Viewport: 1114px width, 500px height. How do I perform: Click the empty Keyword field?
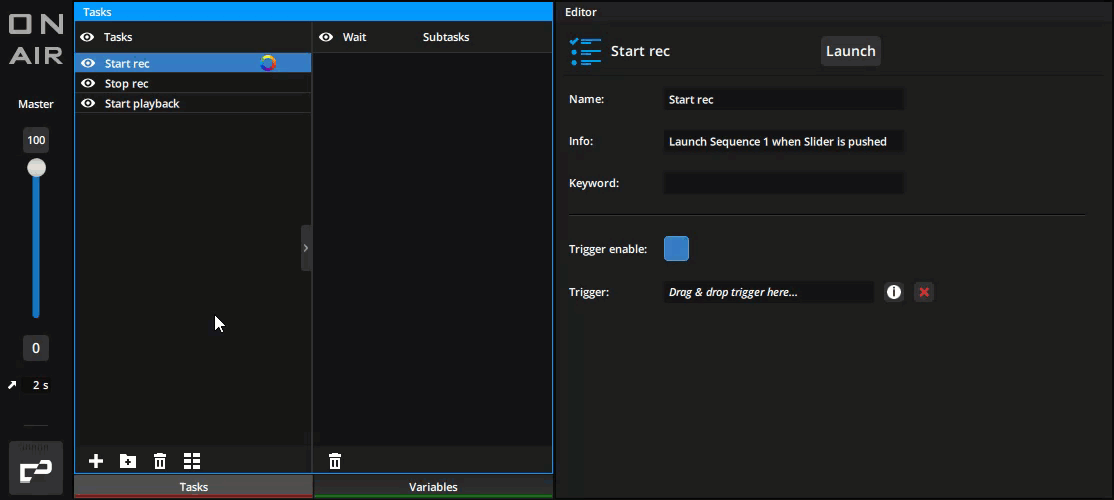(x=784, y=183)
